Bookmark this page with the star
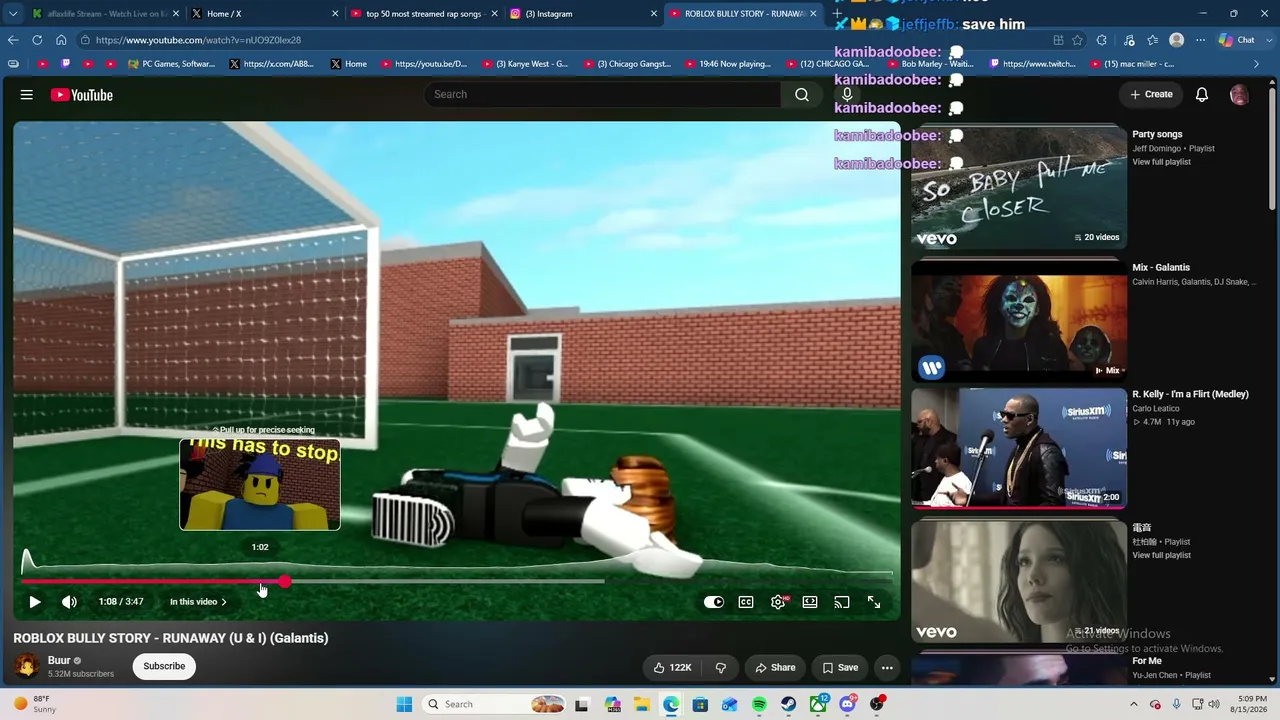 [x=1078, y=40]
